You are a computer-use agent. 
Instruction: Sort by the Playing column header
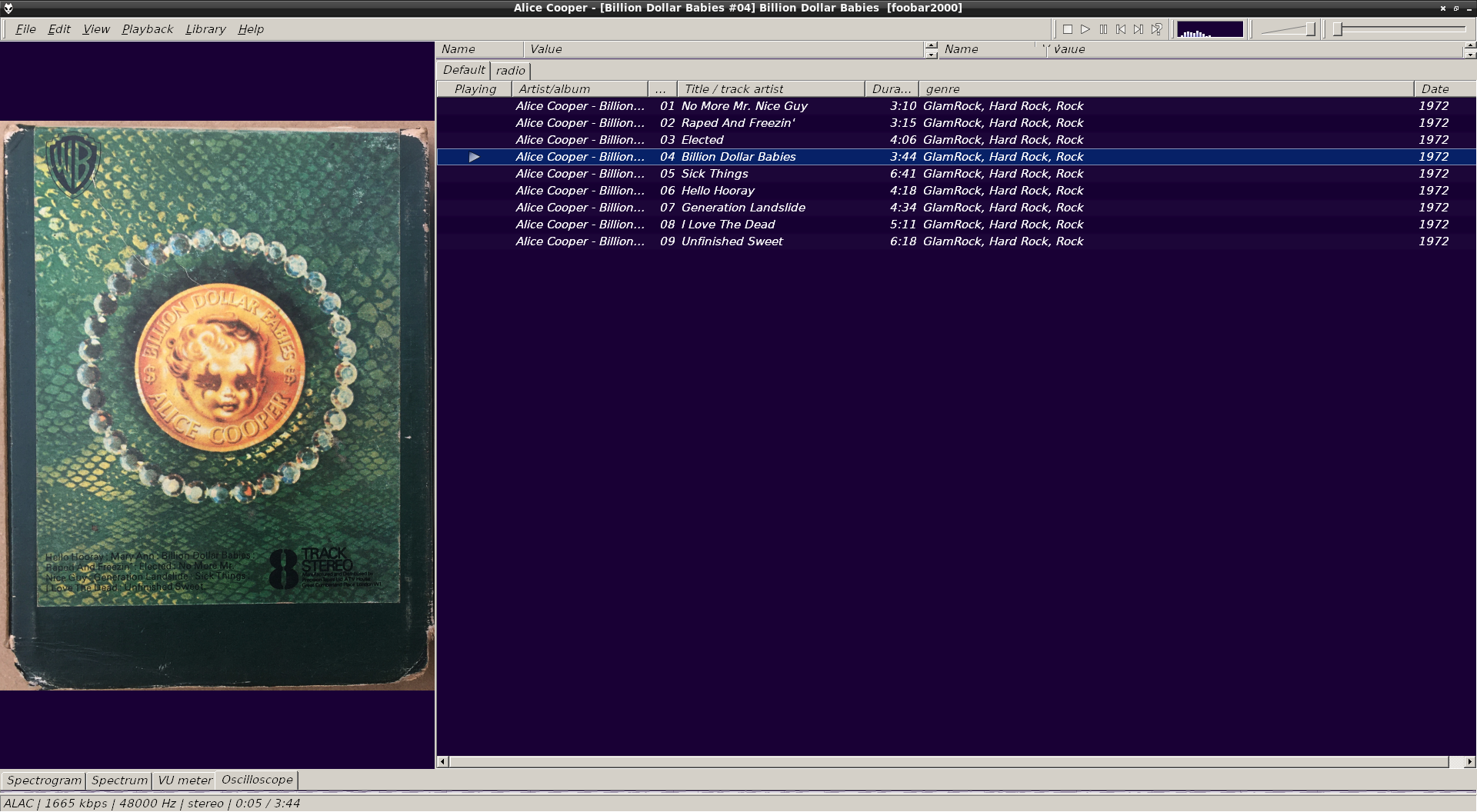tap(475, 89)
